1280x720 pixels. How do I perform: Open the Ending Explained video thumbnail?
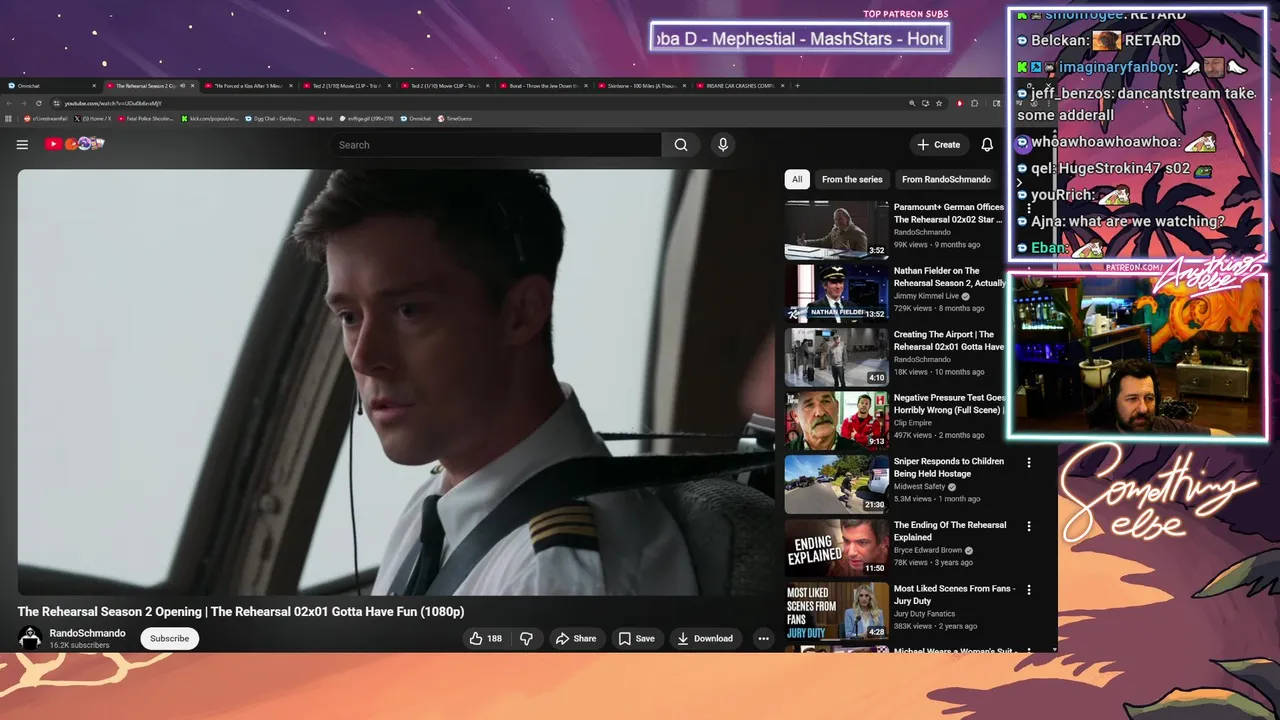coord(836,547)
